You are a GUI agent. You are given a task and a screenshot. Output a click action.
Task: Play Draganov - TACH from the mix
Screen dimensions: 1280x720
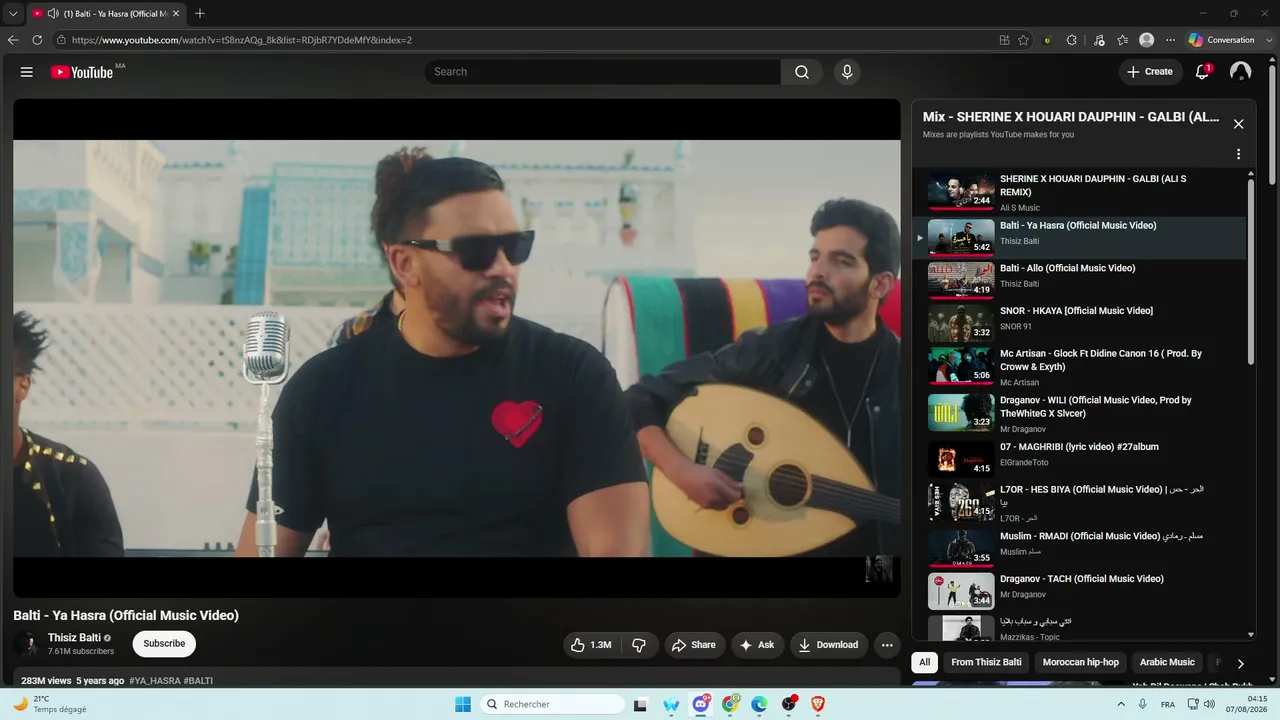coord(1080,590)
